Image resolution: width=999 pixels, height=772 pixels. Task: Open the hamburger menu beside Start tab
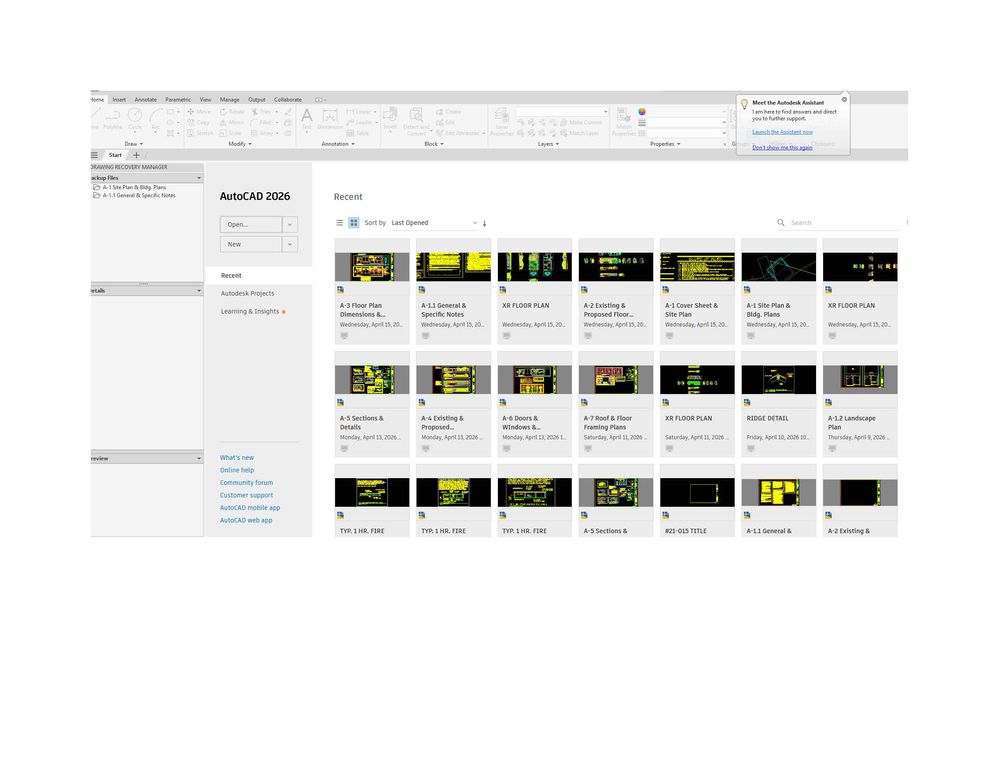tap(94, 155)
